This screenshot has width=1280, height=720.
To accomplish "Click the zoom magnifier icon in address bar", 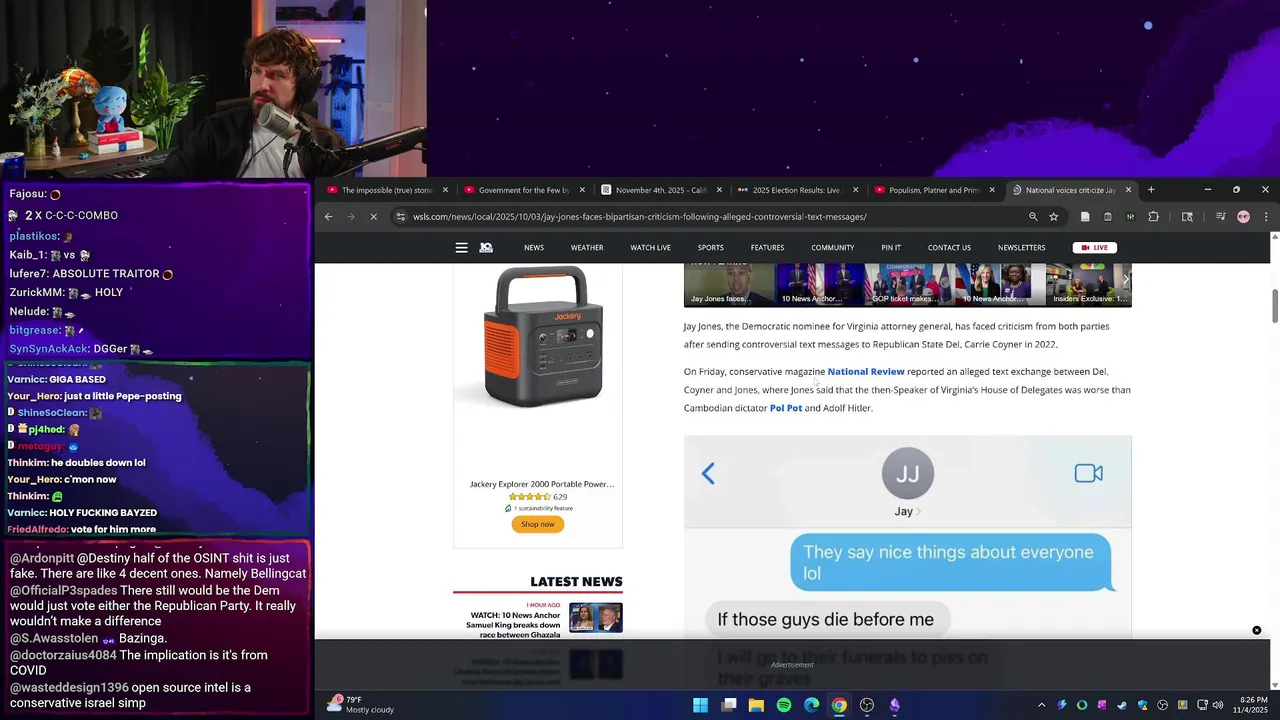I will (1033, 216).
